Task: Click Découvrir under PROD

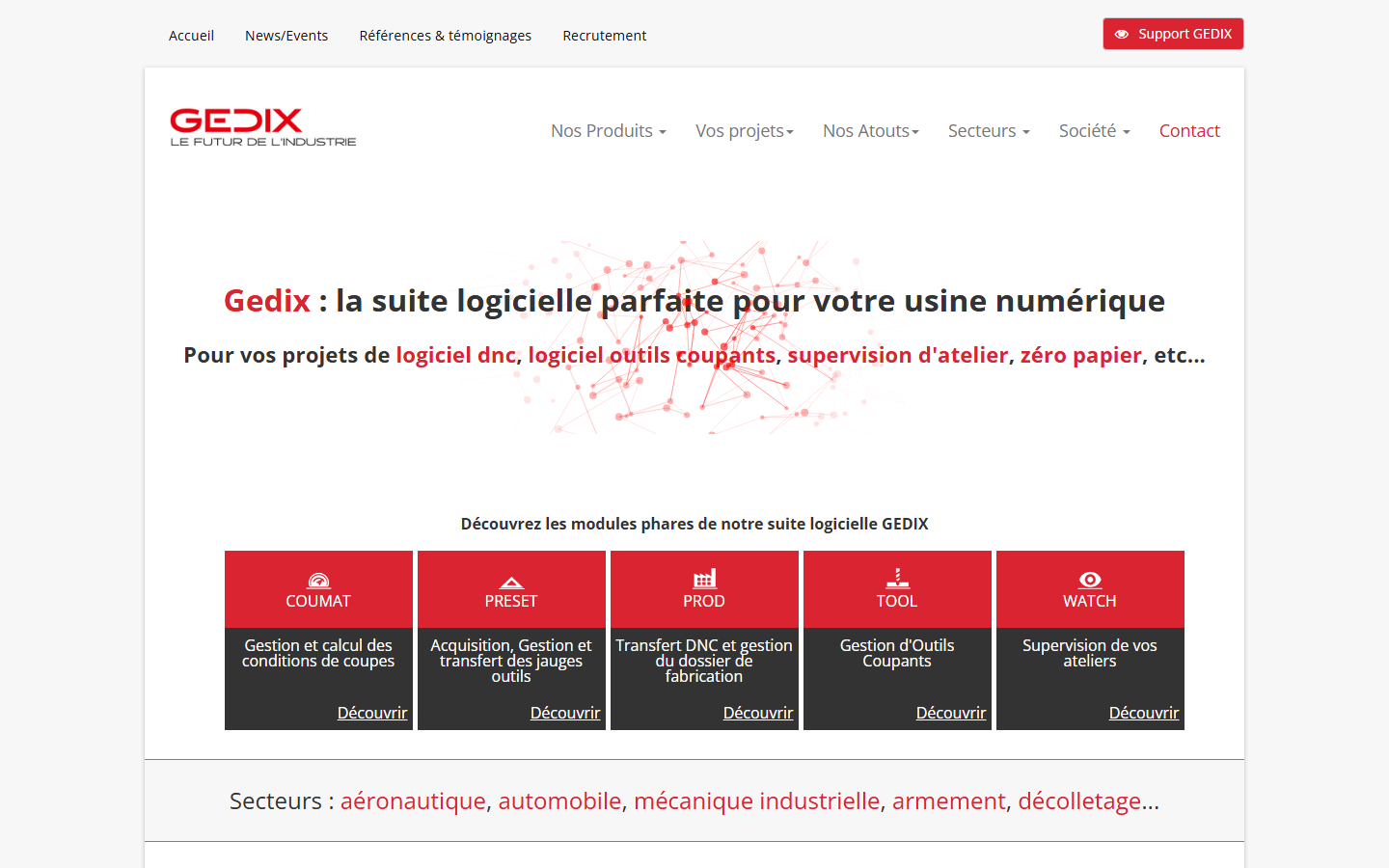Action: coord(758,713)
